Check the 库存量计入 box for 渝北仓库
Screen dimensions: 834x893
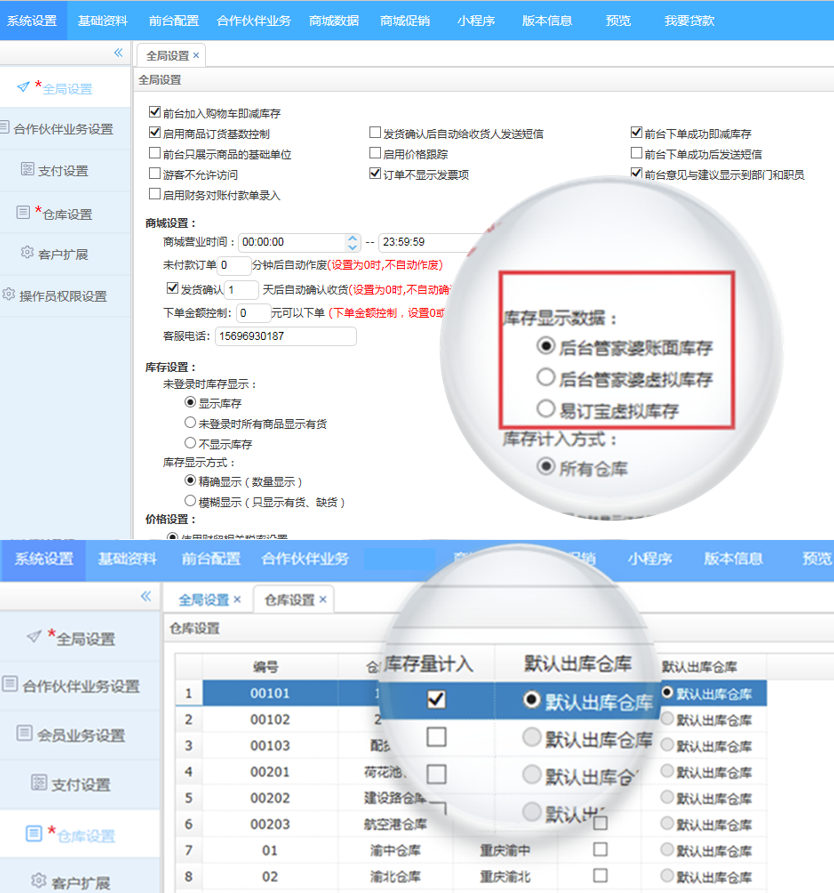(x=600, y=875)
